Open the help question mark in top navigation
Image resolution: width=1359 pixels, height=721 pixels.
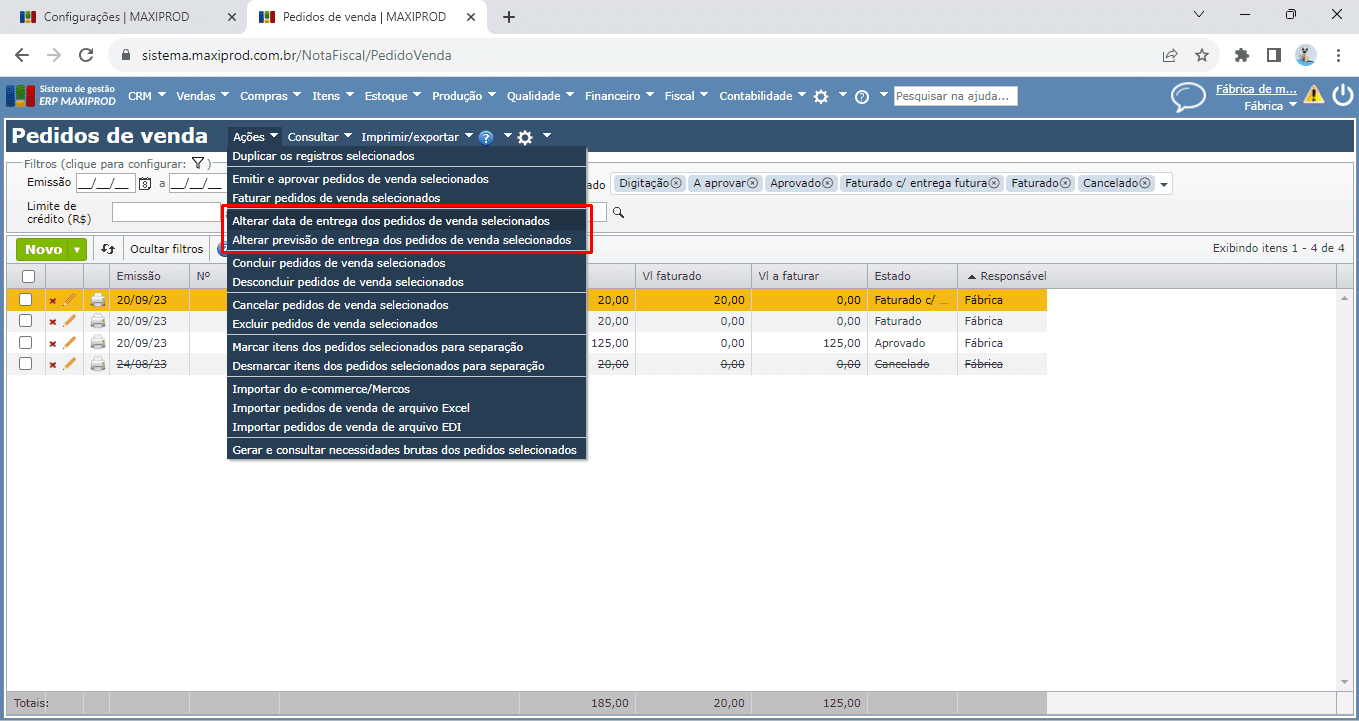[x=861, y=97]
